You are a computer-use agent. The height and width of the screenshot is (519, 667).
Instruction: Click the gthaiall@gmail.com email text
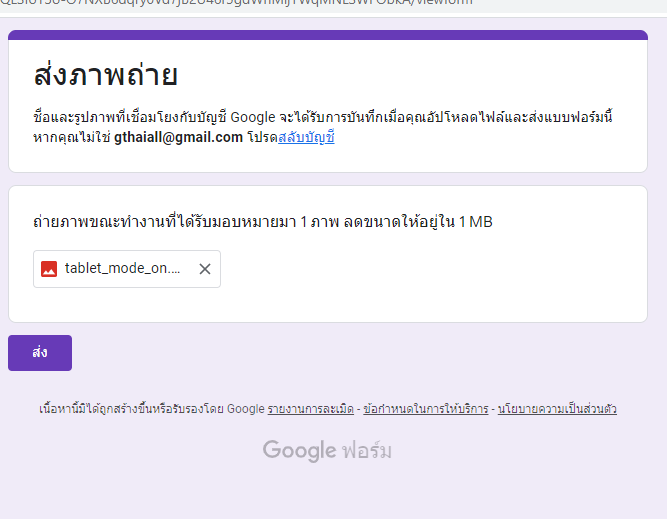pos(178,137)
